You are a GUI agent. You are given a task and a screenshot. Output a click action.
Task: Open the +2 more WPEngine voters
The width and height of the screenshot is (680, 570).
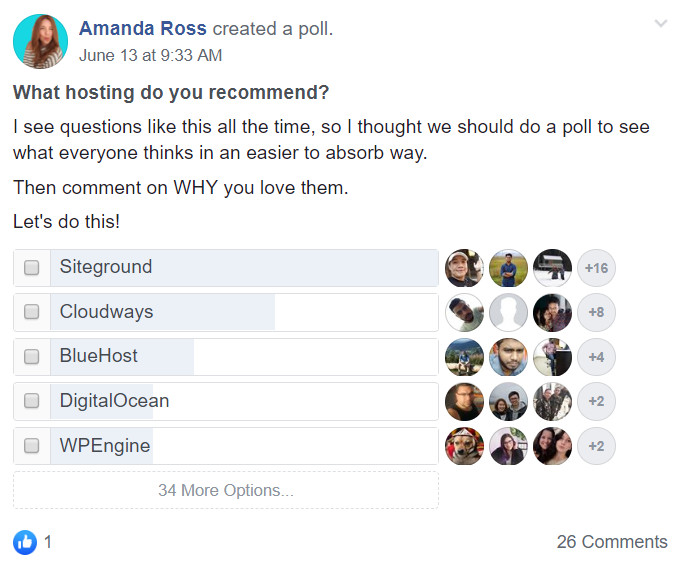tap(597, 446)
